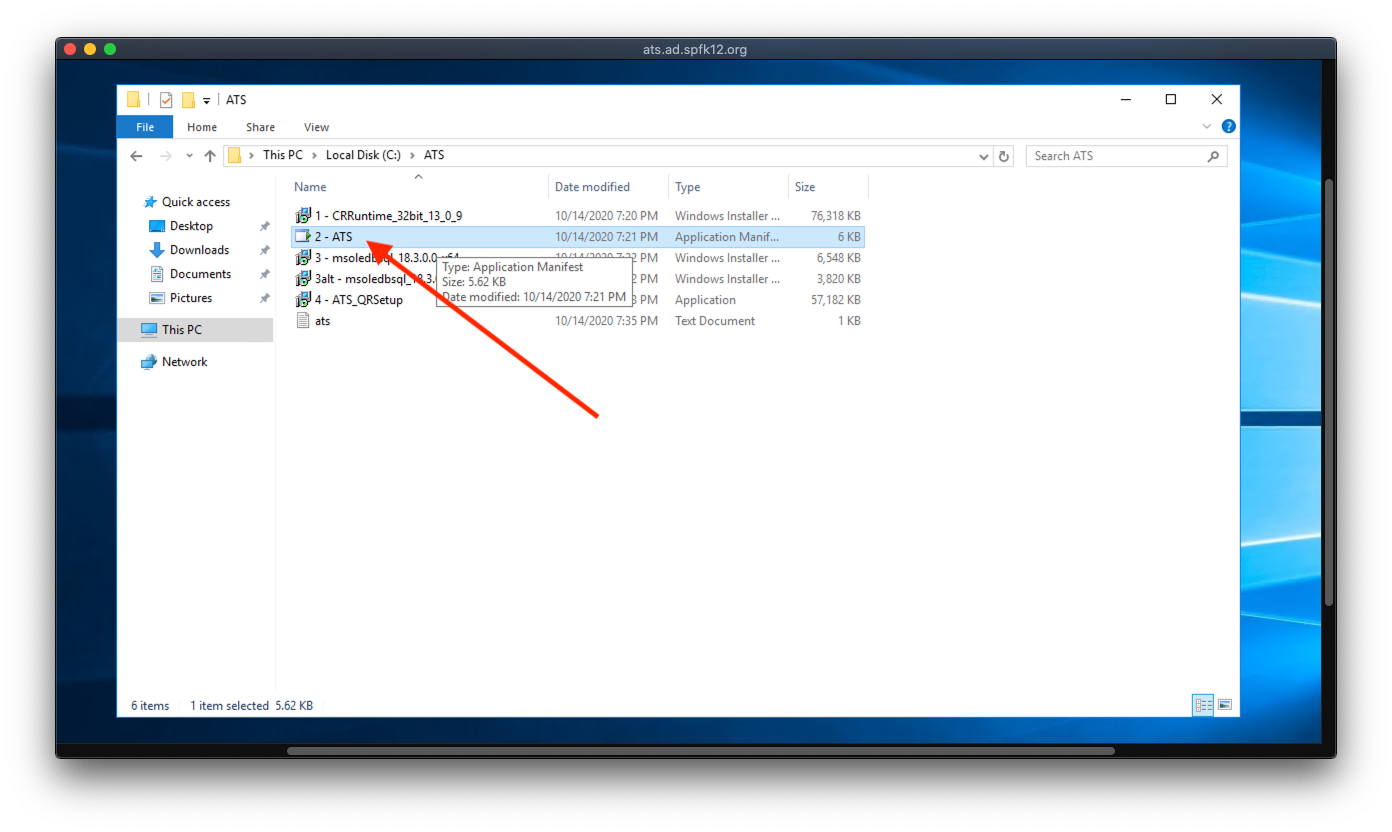1392x832 pixels.
Task: Click Properties icon in quick access toolbar
Action: coord(166,100)
